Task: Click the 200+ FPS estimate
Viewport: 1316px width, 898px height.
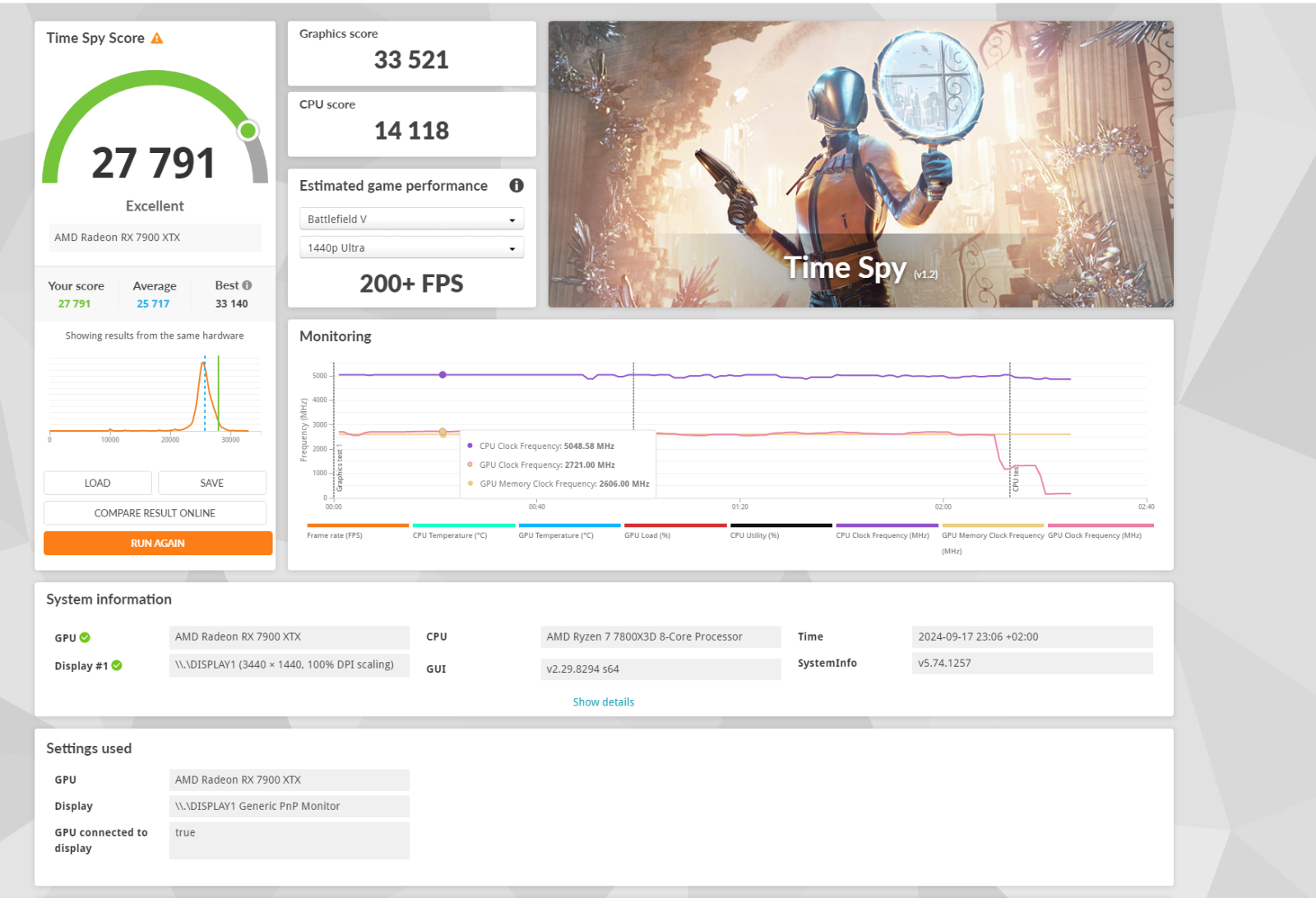Action: point(411,284)
